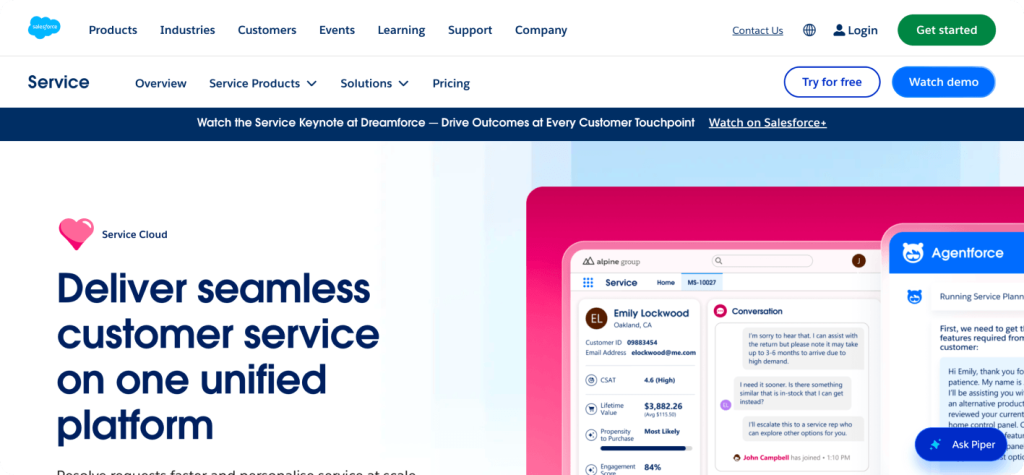Click the search field in demo console

pyautogui.click(x=761, y=261)
